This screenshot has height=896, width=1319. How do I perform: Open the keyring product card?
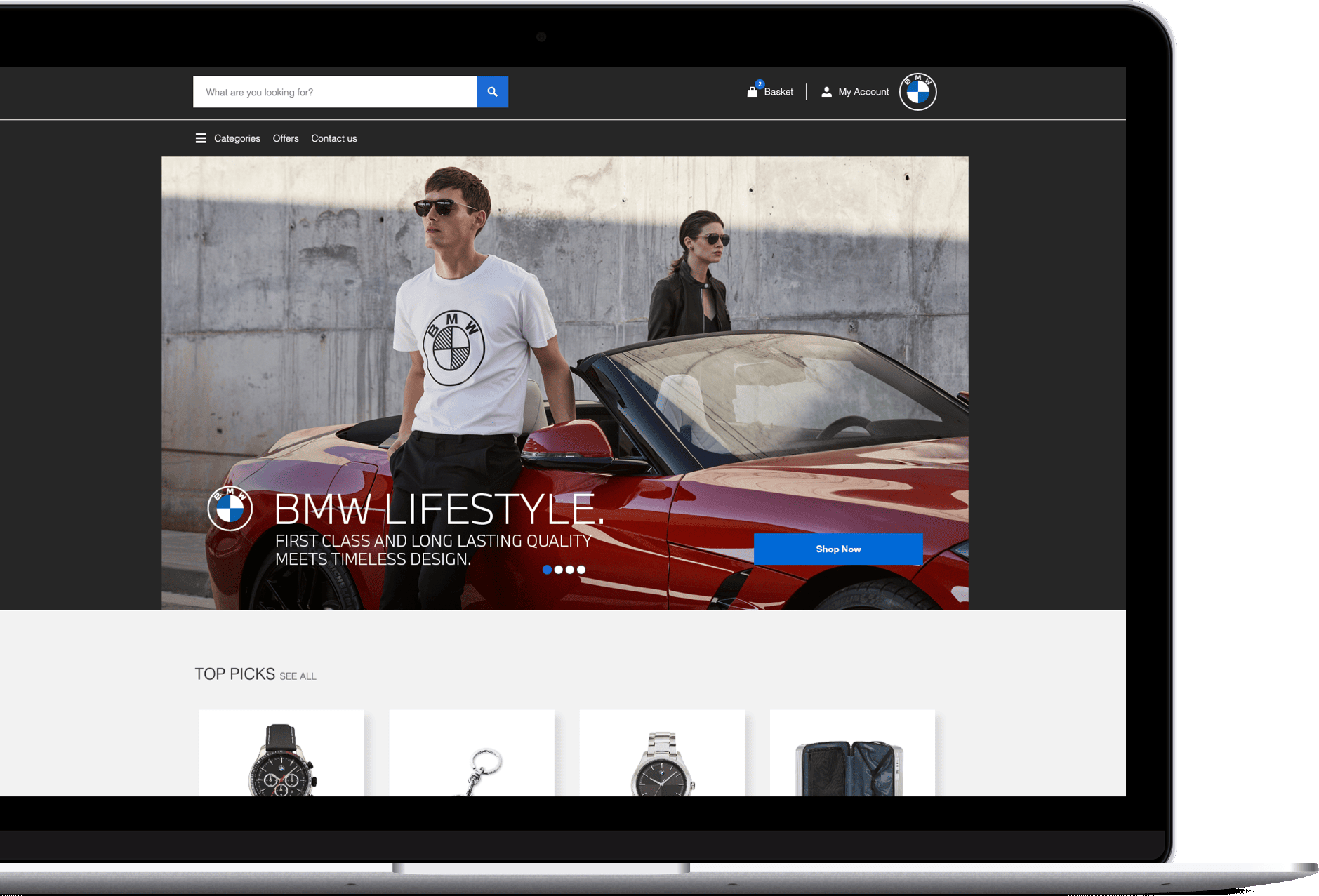coord(472,753)
